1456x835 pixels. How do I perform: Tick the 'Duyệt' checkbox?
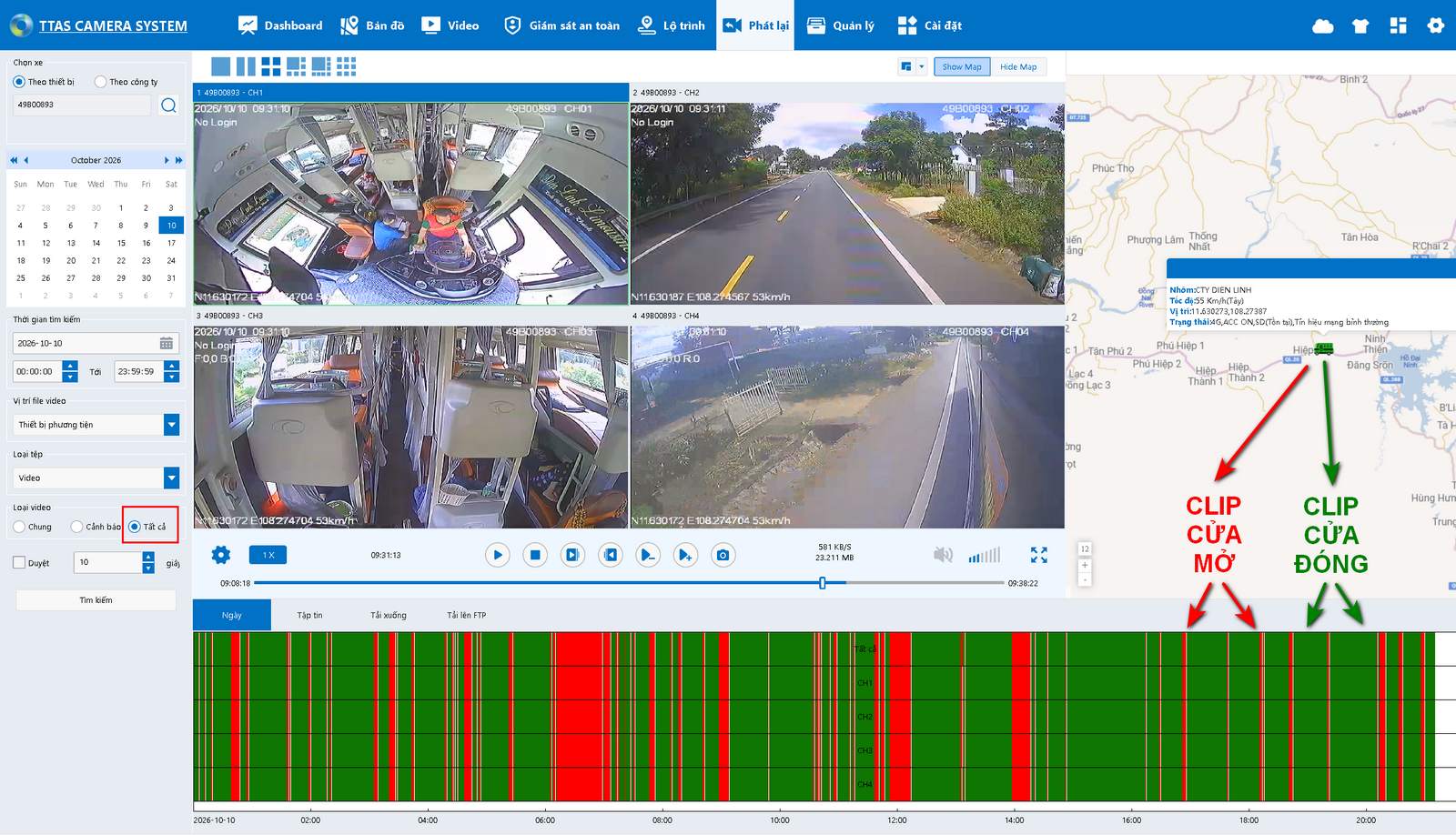pos(19,563)
